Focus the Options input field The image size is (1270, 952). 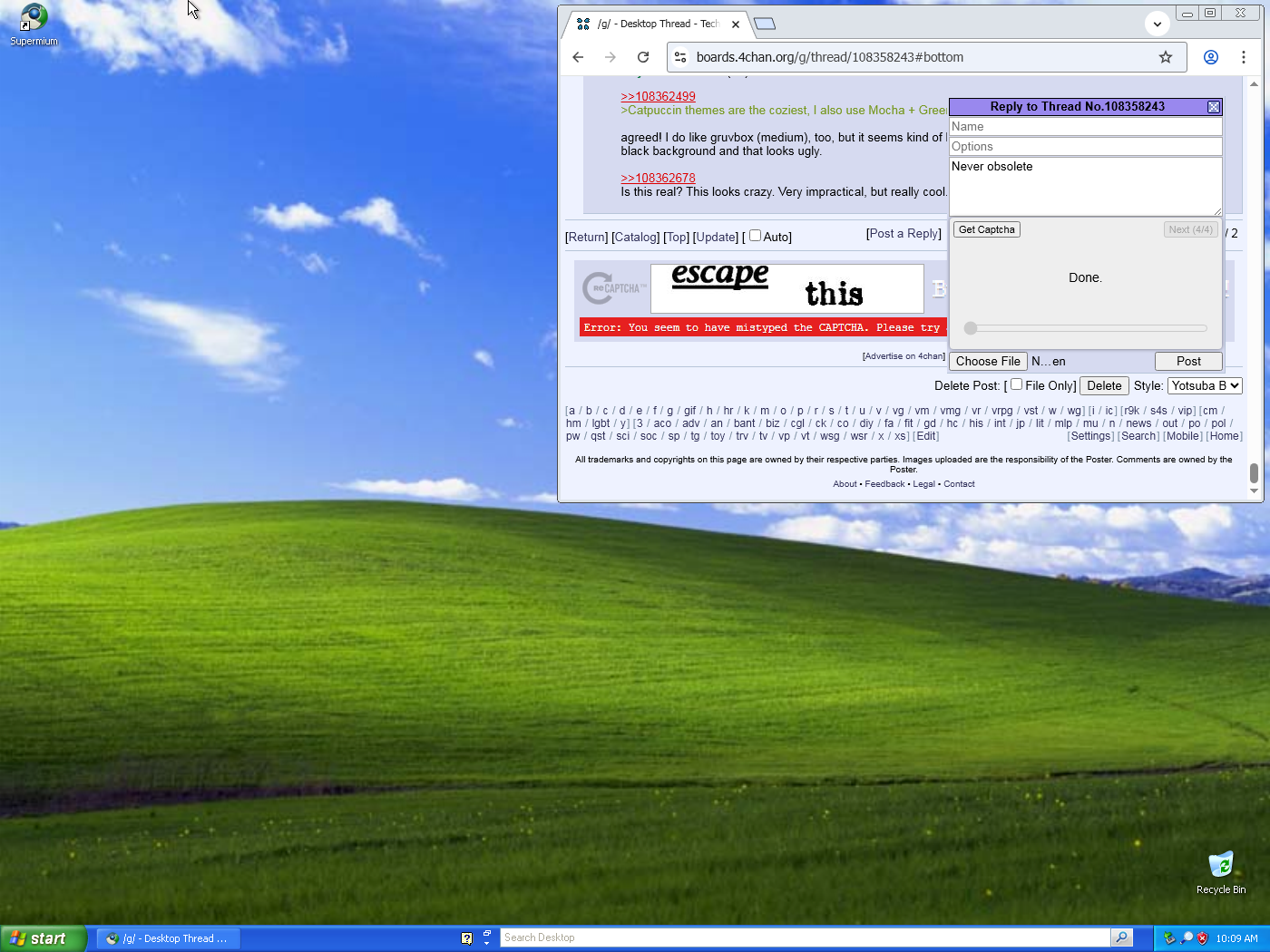pos(1086,147)
